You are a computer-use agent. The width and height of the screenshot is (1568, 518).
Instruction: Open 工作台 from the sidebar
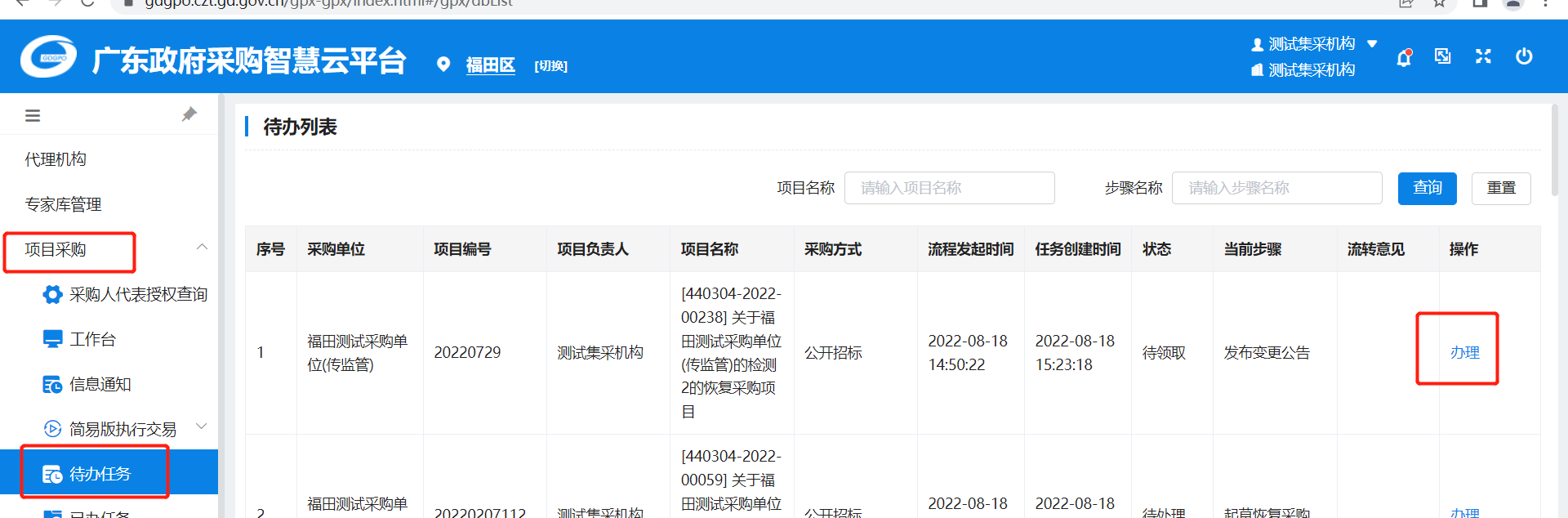92,339
